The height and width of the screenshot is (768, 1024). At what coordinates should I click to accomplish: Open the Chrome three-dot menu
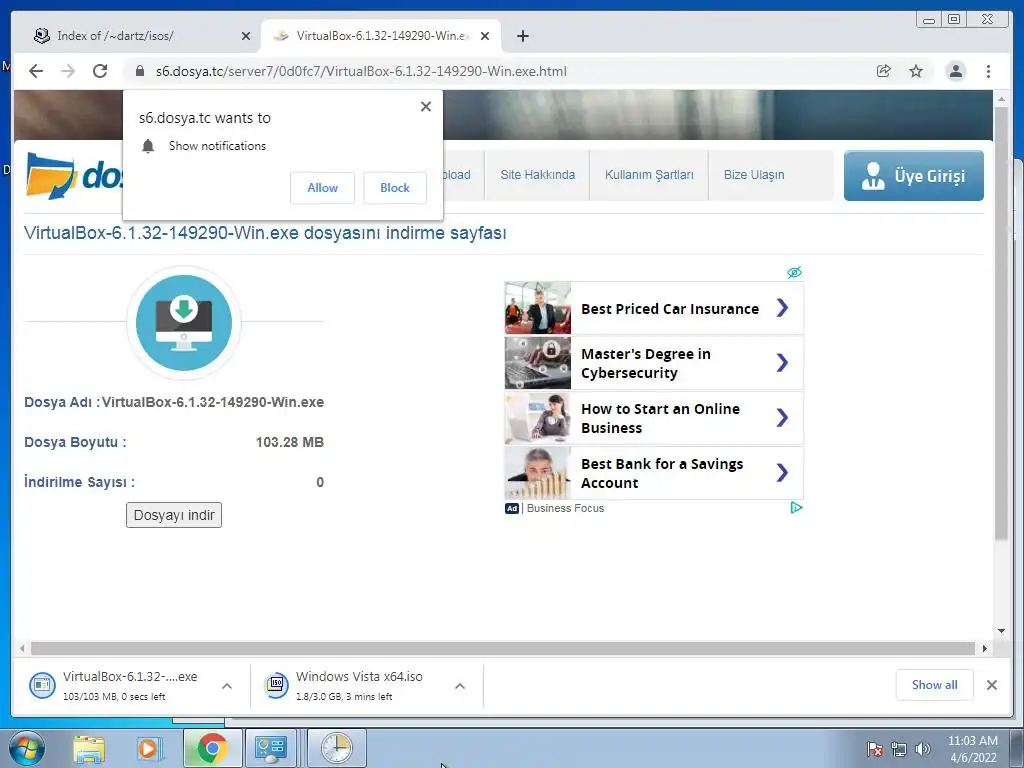coord(988,71)
